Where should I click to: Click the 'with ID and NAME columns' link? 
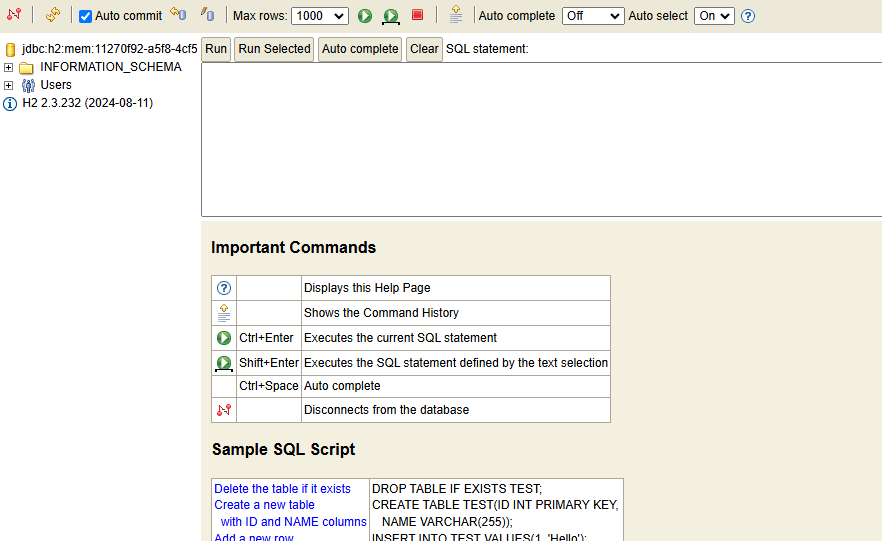pos(294,522)
